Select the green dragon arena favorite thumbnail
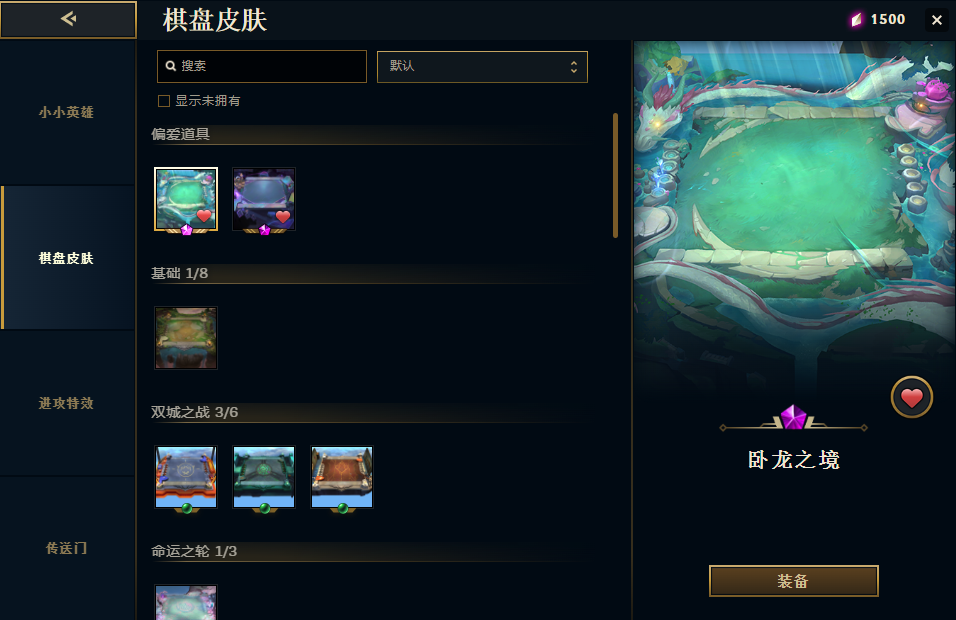 pyautogui.click(x=186, y=199)
